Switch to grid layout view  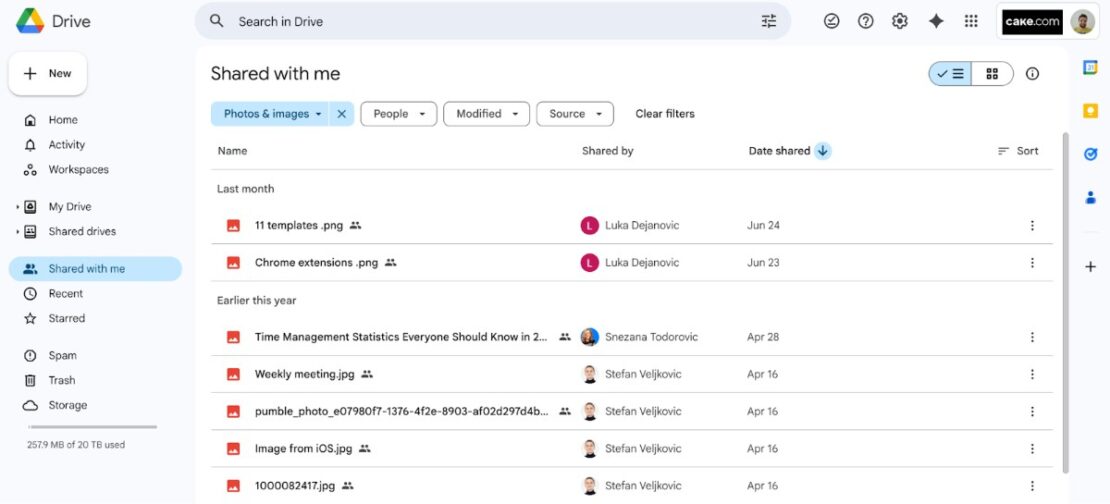pos(992,74)
